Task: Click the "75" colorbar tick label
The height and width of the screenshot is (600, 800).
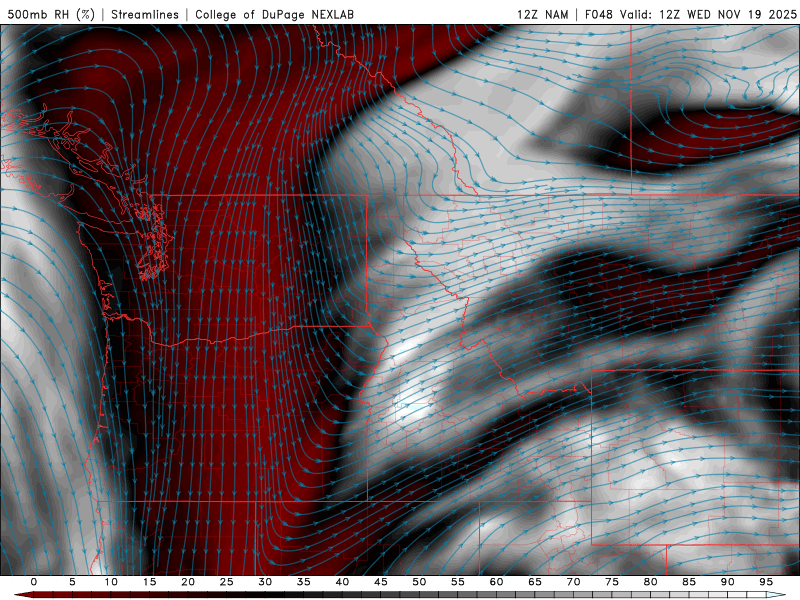Action: [x=611, y=582]
